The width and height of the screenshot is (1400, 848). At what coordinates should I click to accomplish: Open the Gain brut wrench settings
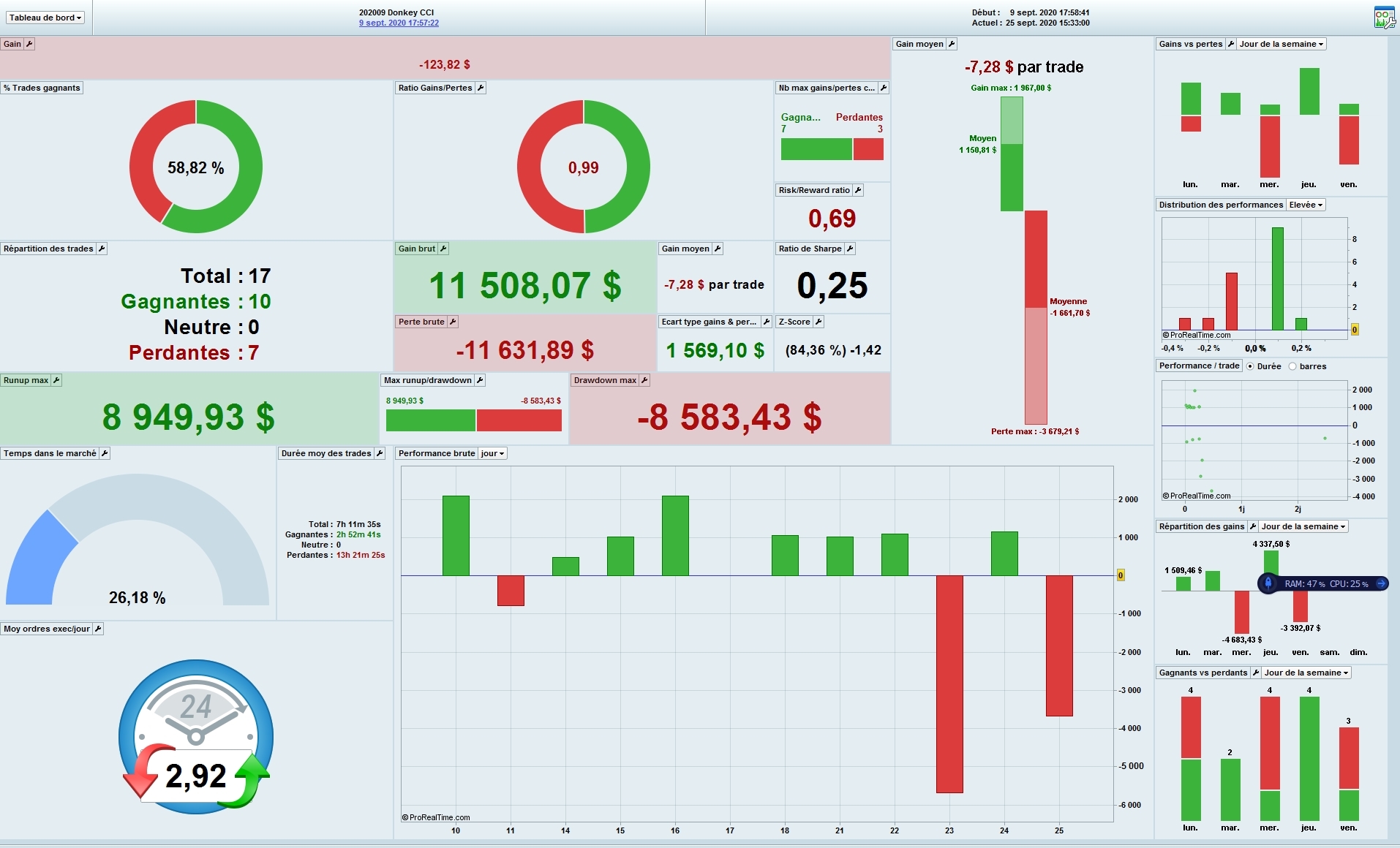pos(443,249)
